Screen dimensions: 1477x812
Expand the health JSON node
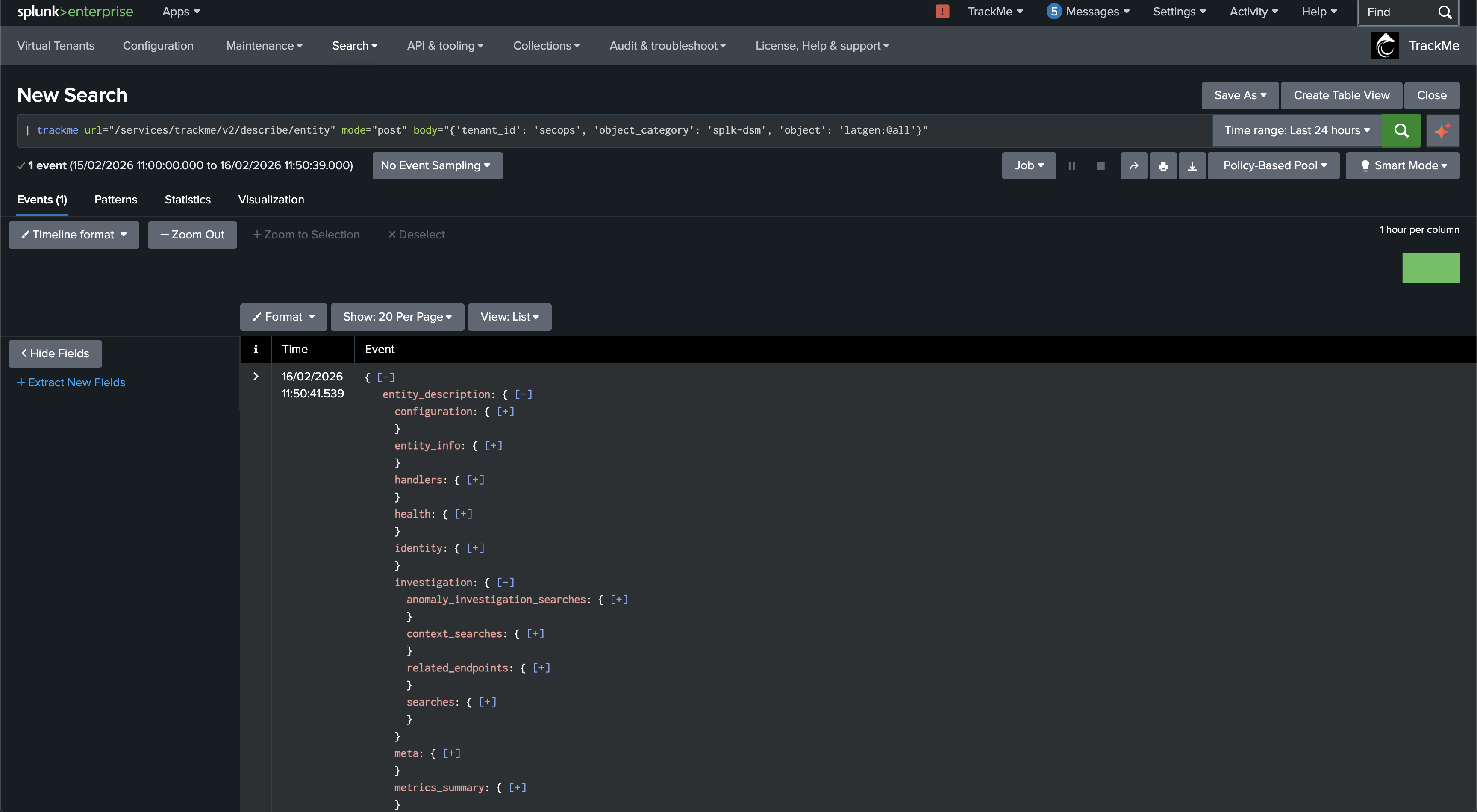464,515
